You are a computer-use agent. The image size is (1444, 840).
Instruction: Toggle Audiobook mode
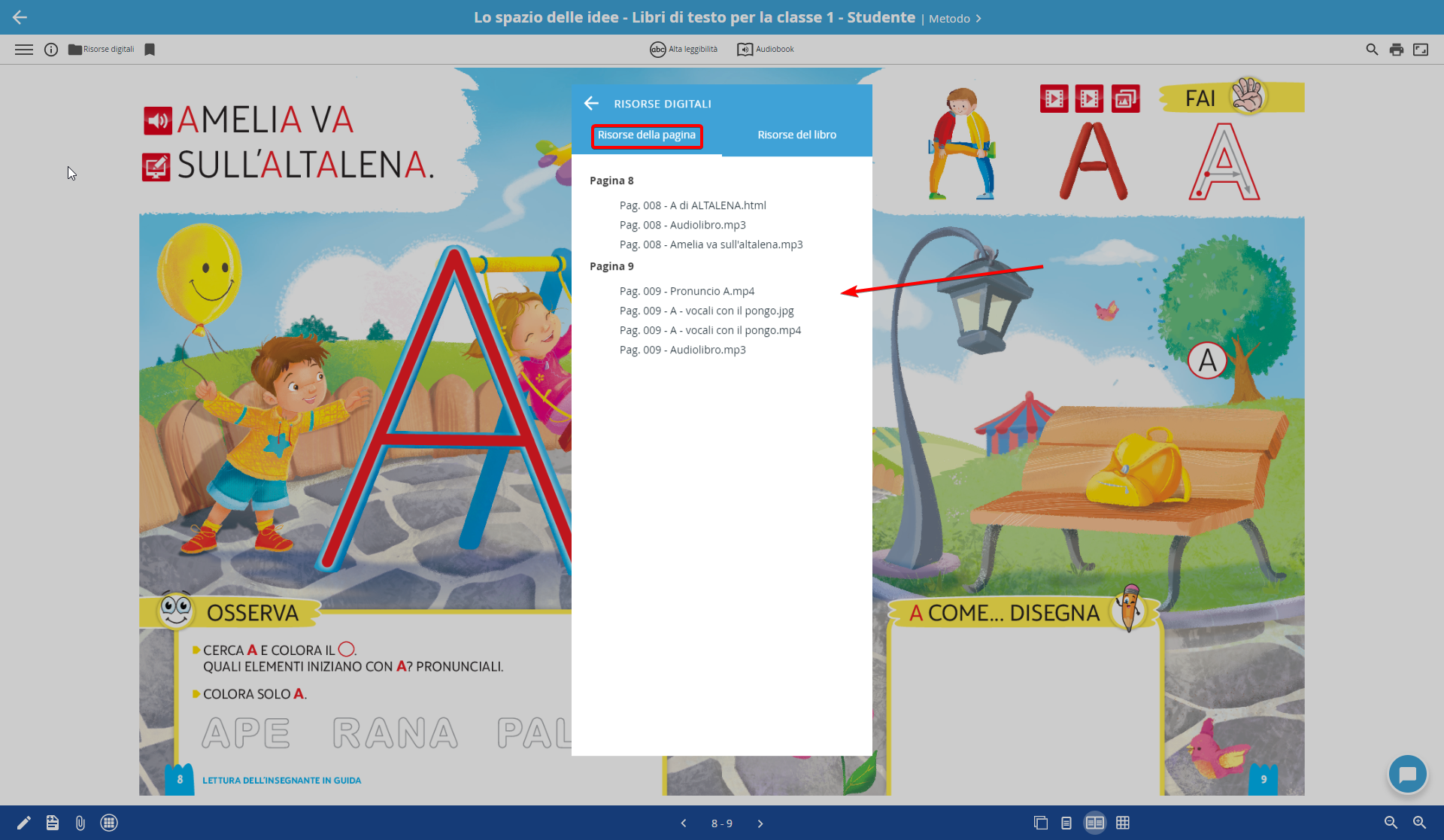pos(766,50)
